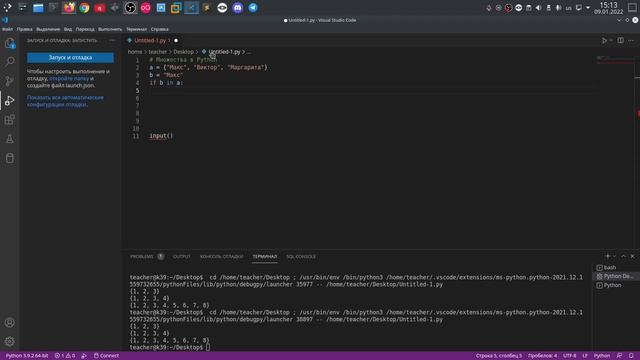Open Source Control view in activity bar
640x360 pixels.
[x=9, y=81]
